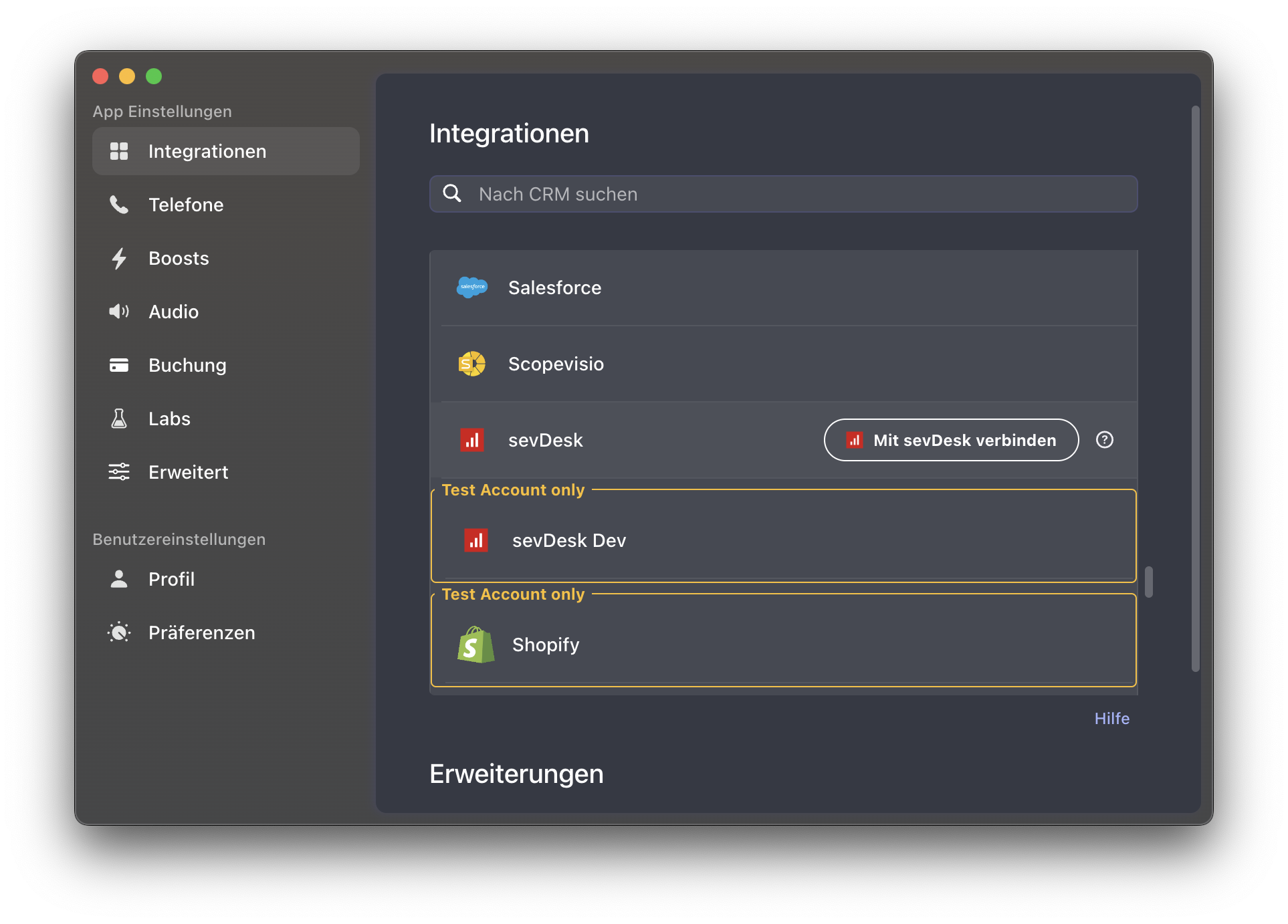Click the magnifier search icon
Screen dimensions: 1288x924
click(453, 194)
